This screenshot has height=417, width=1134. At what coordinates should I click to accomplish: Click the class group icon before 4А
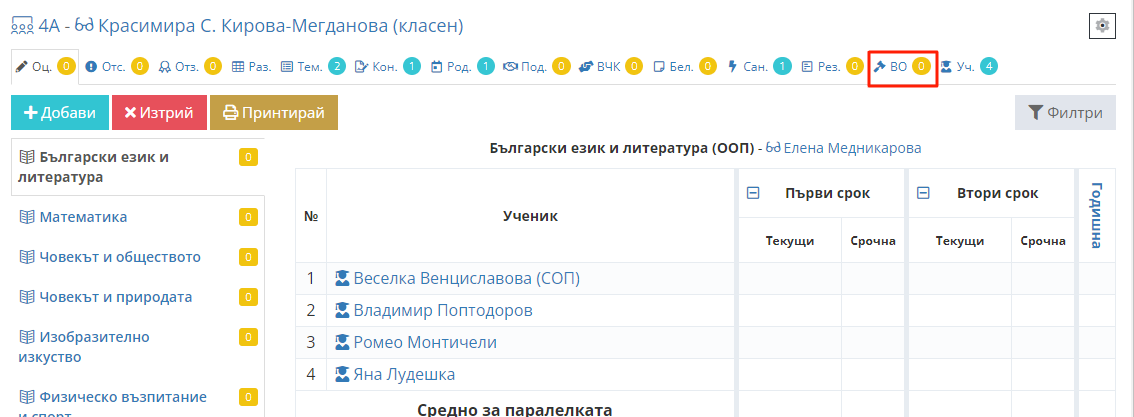point(22,26)
